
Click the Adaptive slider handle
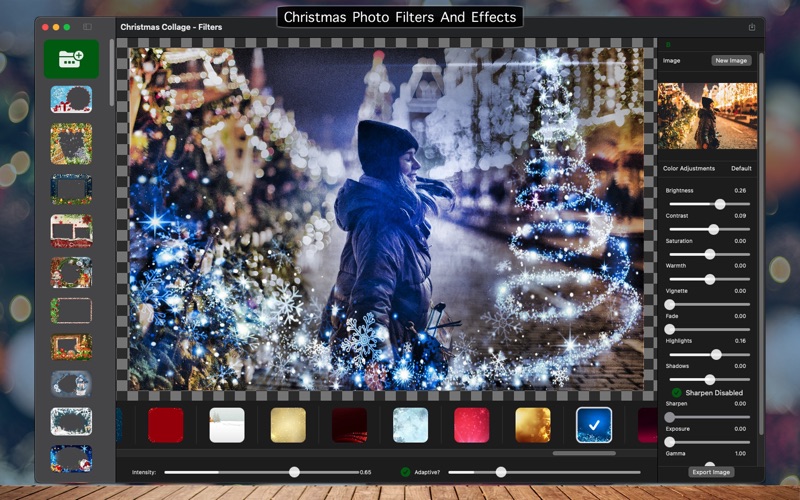(501, 472)
